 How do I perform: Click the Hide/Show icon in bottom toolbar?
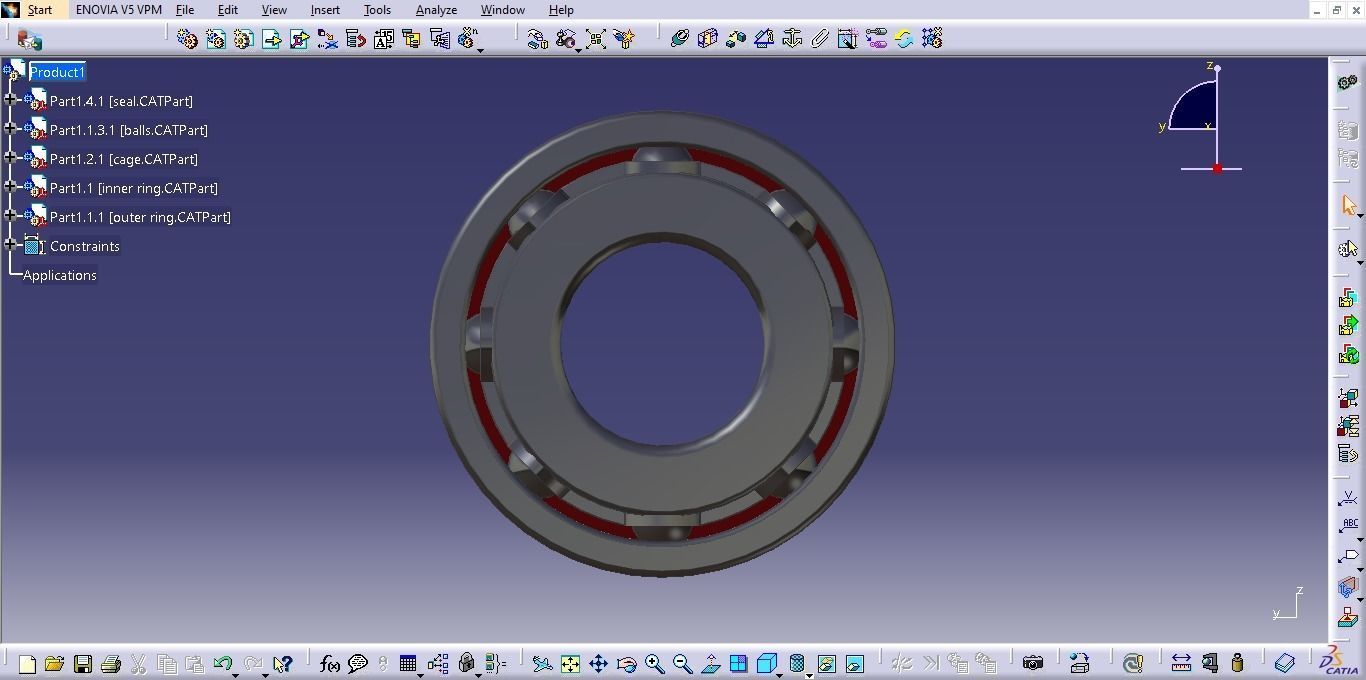click(826, 664)
